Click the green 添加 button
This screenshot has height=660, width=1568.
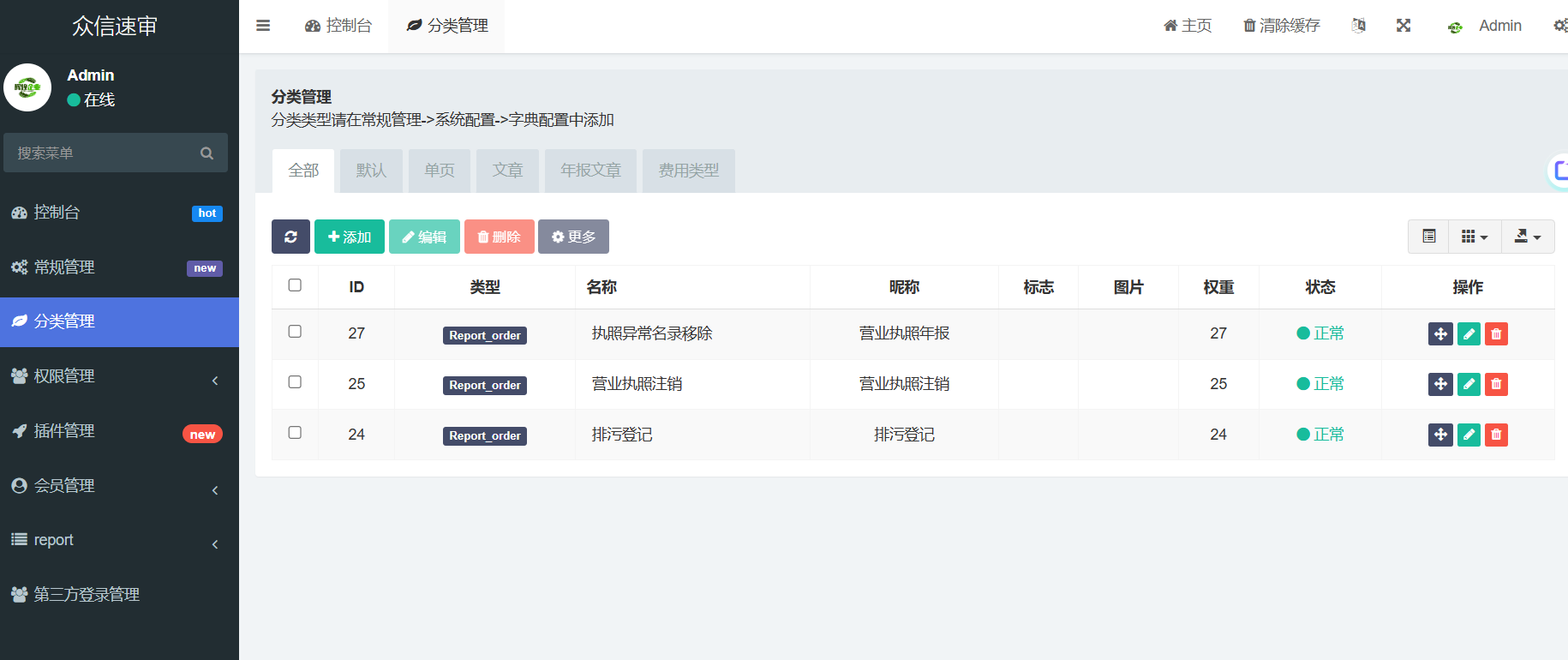tap(349, 237)
